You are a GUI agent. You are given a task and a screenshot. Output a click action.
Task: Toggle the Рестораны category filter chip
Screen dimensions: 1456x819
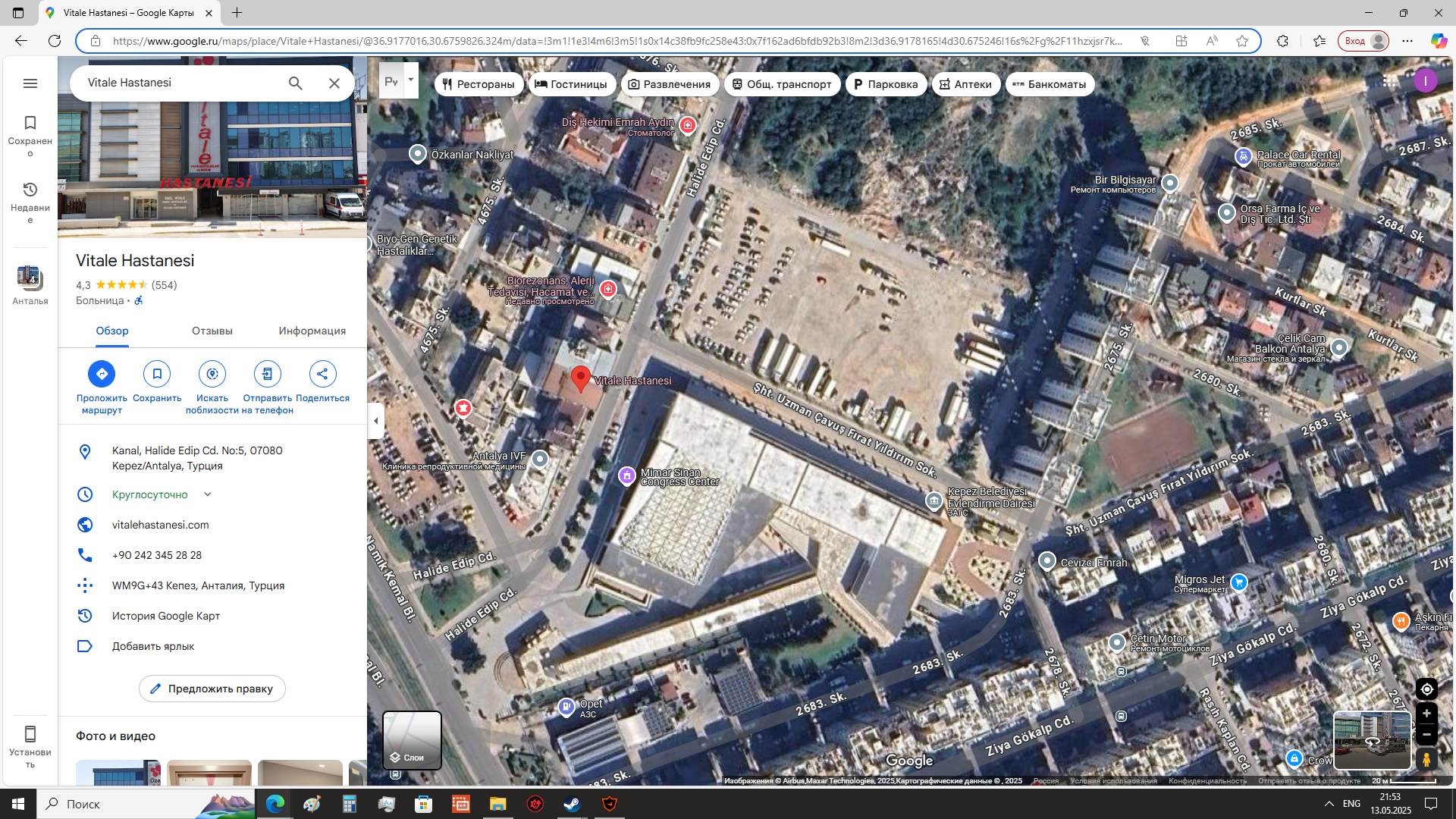click(479, 84)
